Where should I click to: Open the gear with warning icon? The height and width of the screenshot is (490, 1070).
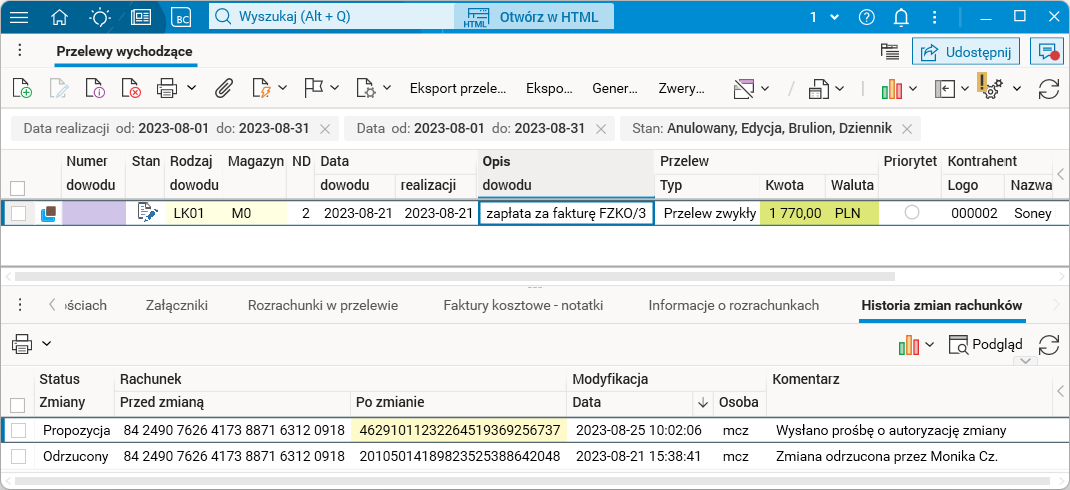990,87
